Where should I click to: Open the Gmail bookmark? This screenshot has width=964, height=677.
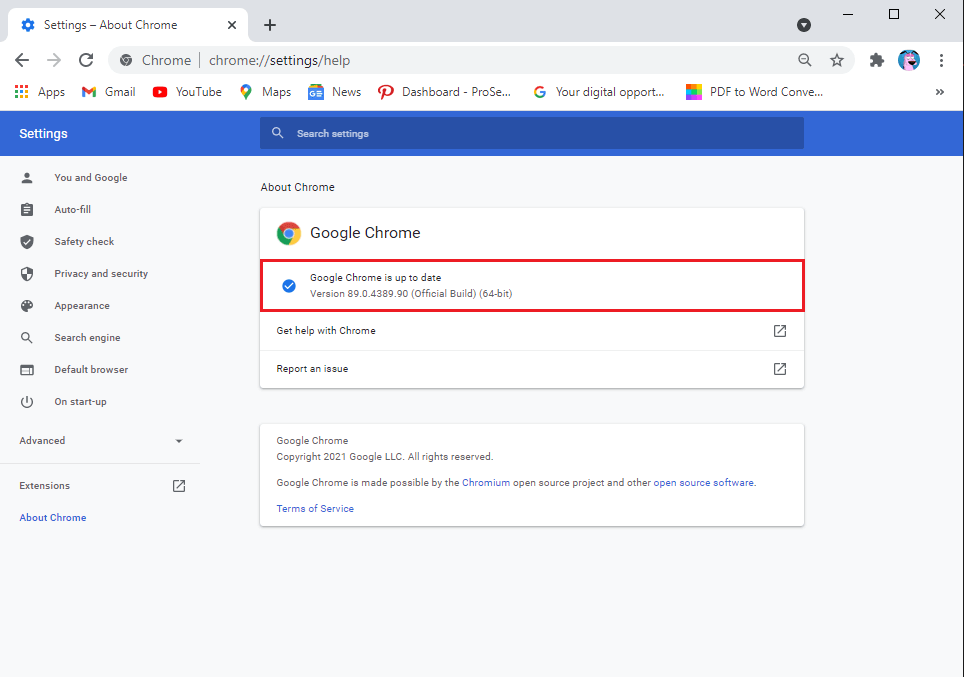[108, 92]
